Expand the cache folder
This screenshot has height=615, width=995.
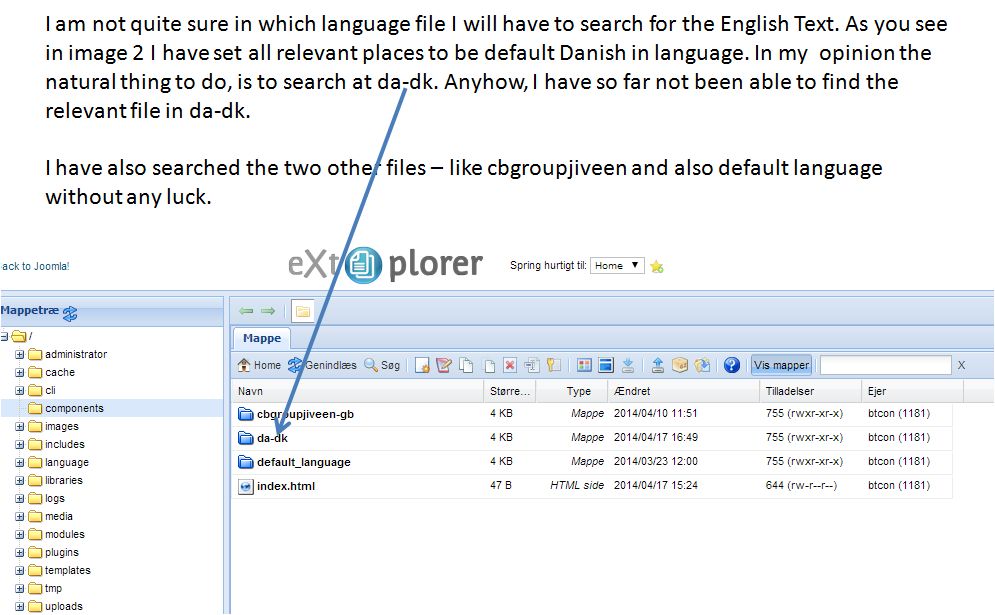tap(20, 373)
